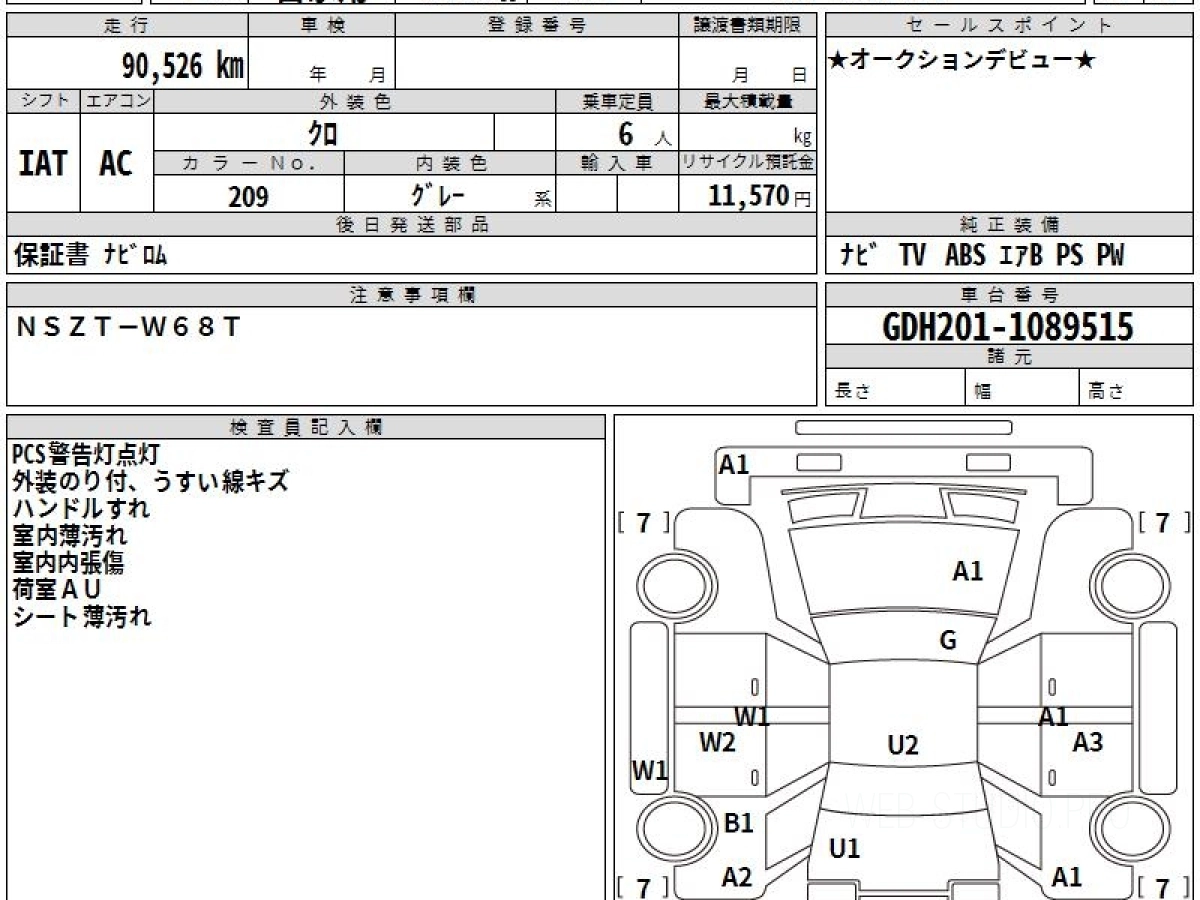
Task: Click the 高さ dimension label
Action: pyautogui.click(x=1107, y=392)
